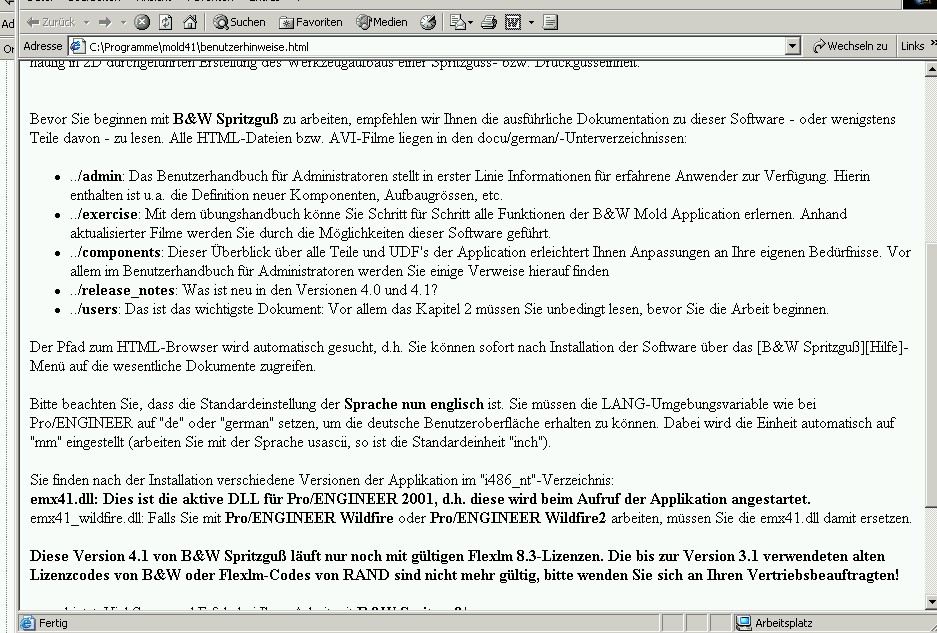937x633 pixels.
Task: Click the discussion page icon in toolbar
Action: point(550,23)
